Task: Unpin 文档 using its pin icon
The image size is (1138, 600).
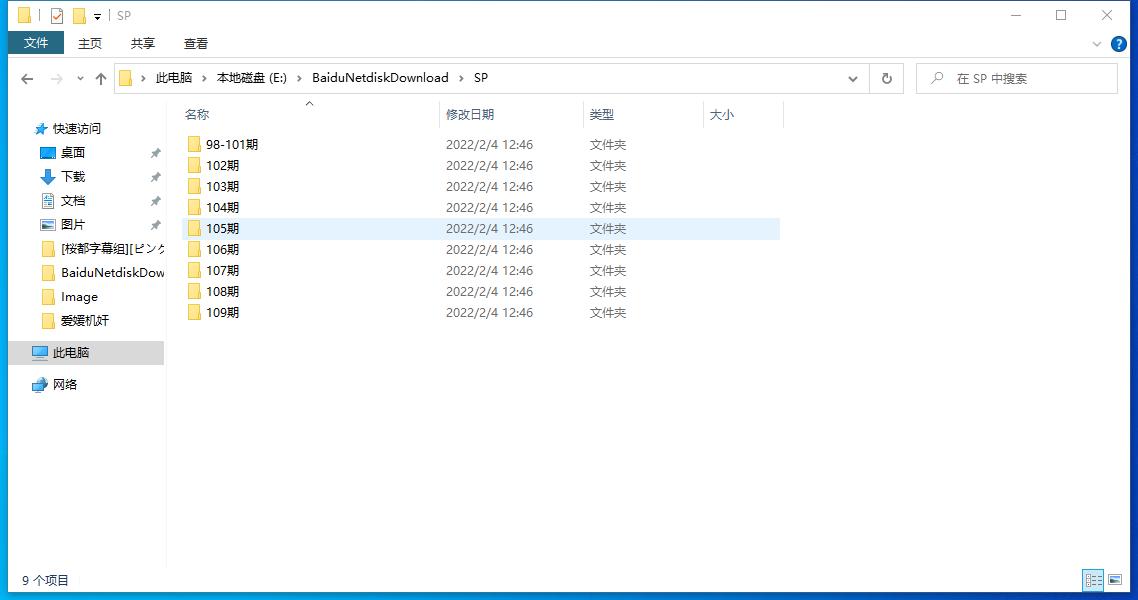Action: tap(155, 201)
